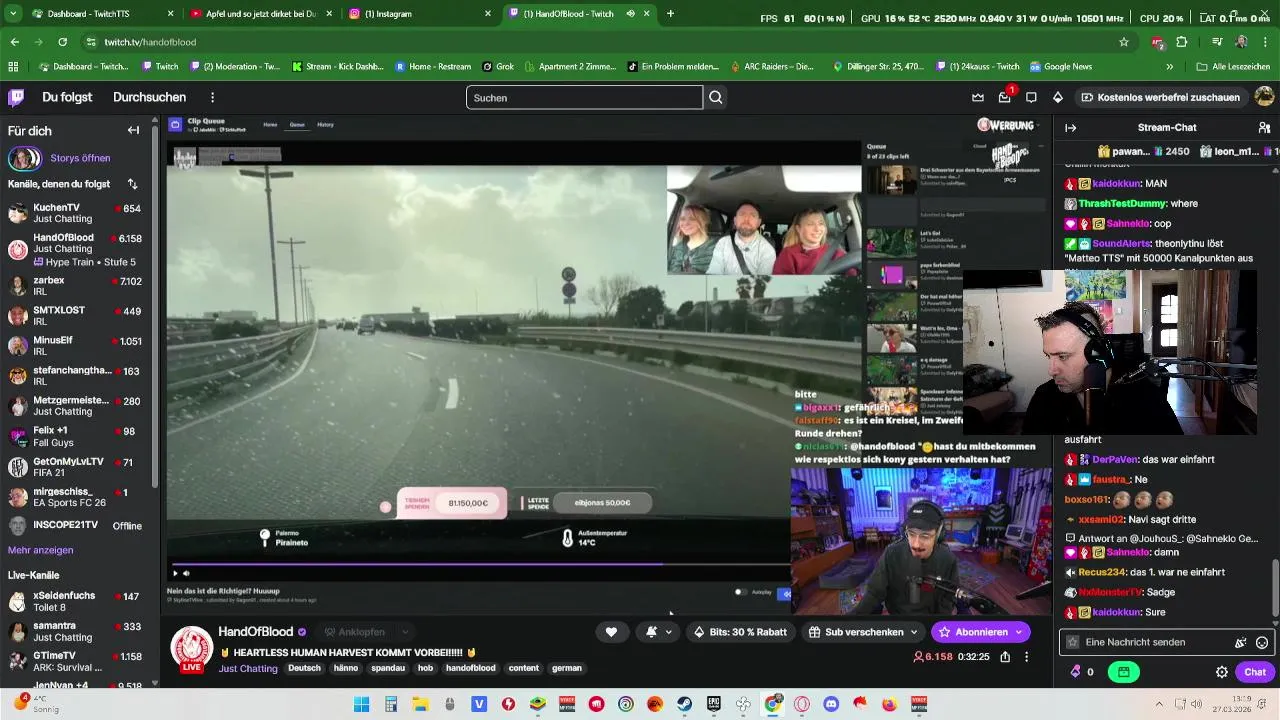Collapse the Stream-Chat panel arrow

(x=1070, y=128)
